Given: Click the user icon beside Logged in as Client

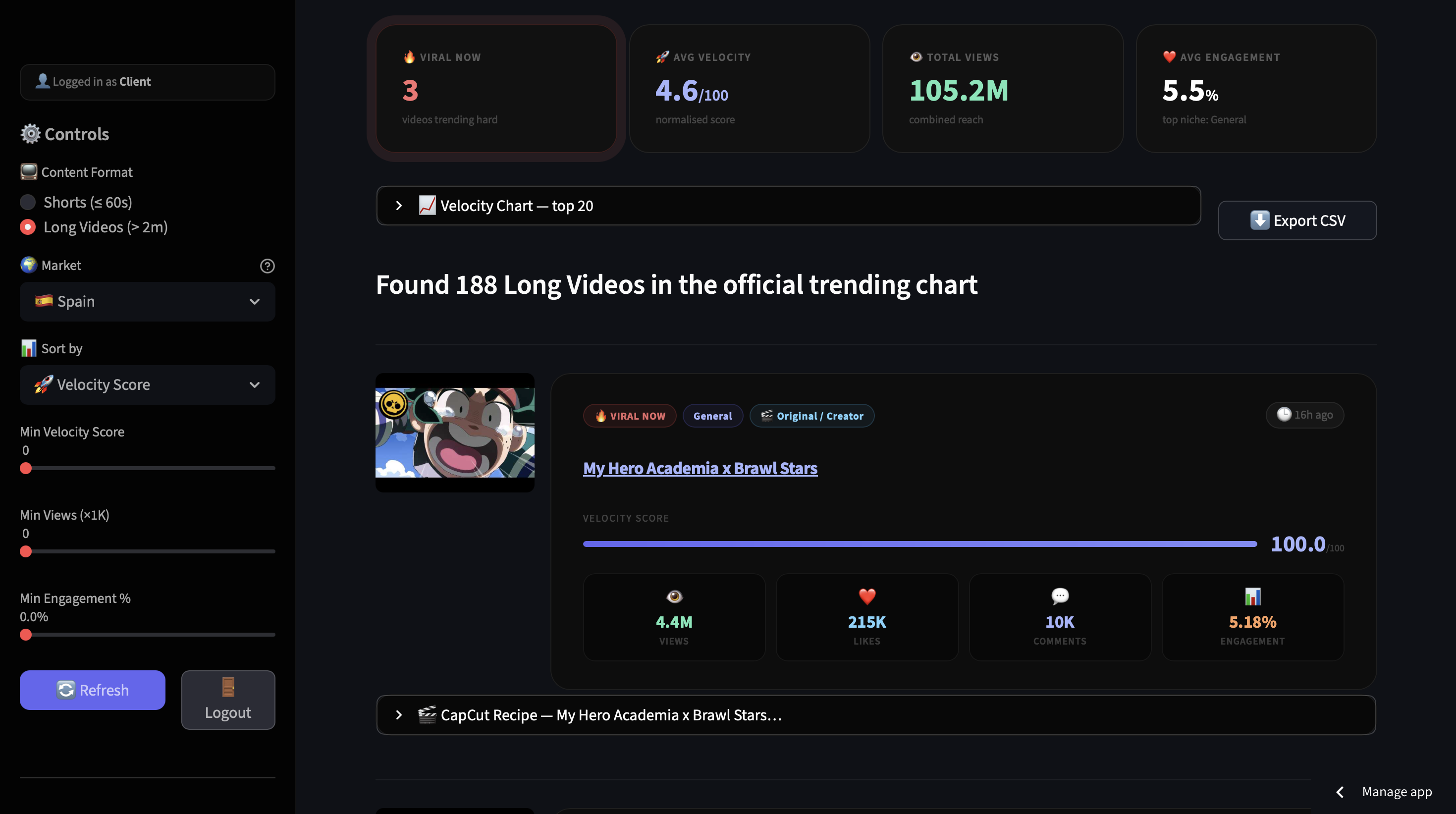Looking at the screenshot, I should [x=43, y=81].
